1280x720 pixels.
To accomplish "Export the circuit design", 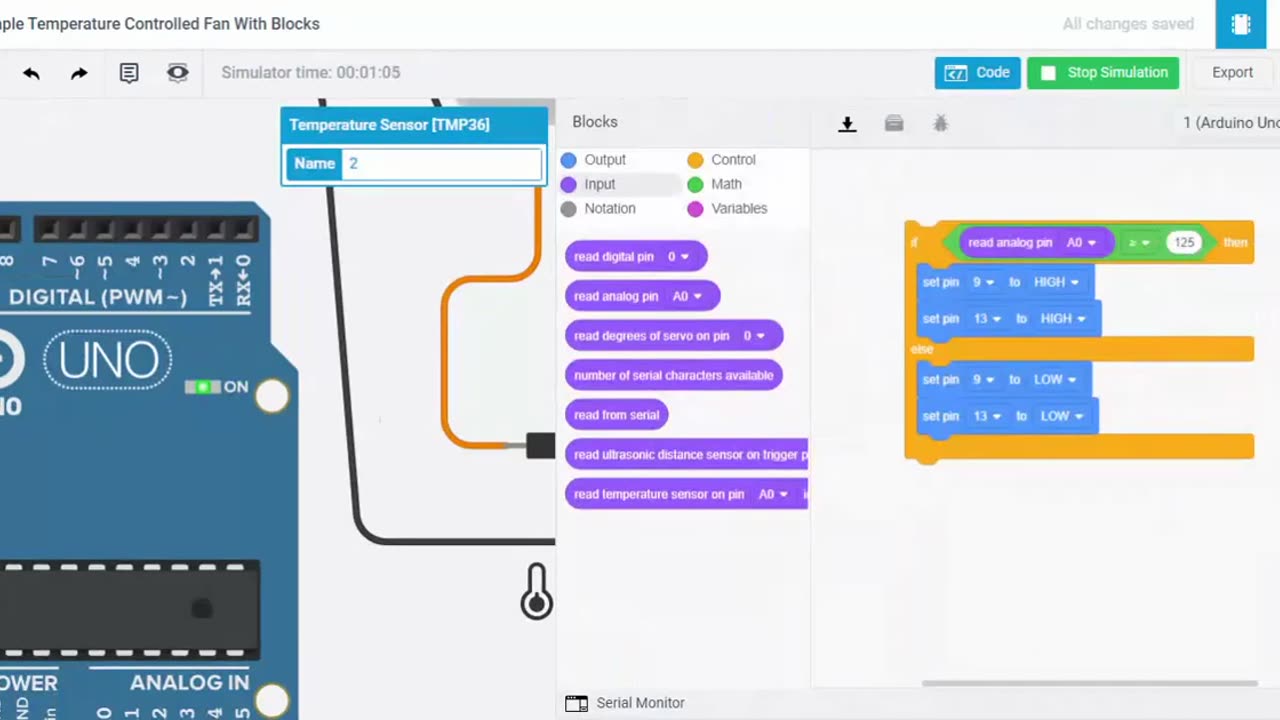I will click(x=1232, y=73).
